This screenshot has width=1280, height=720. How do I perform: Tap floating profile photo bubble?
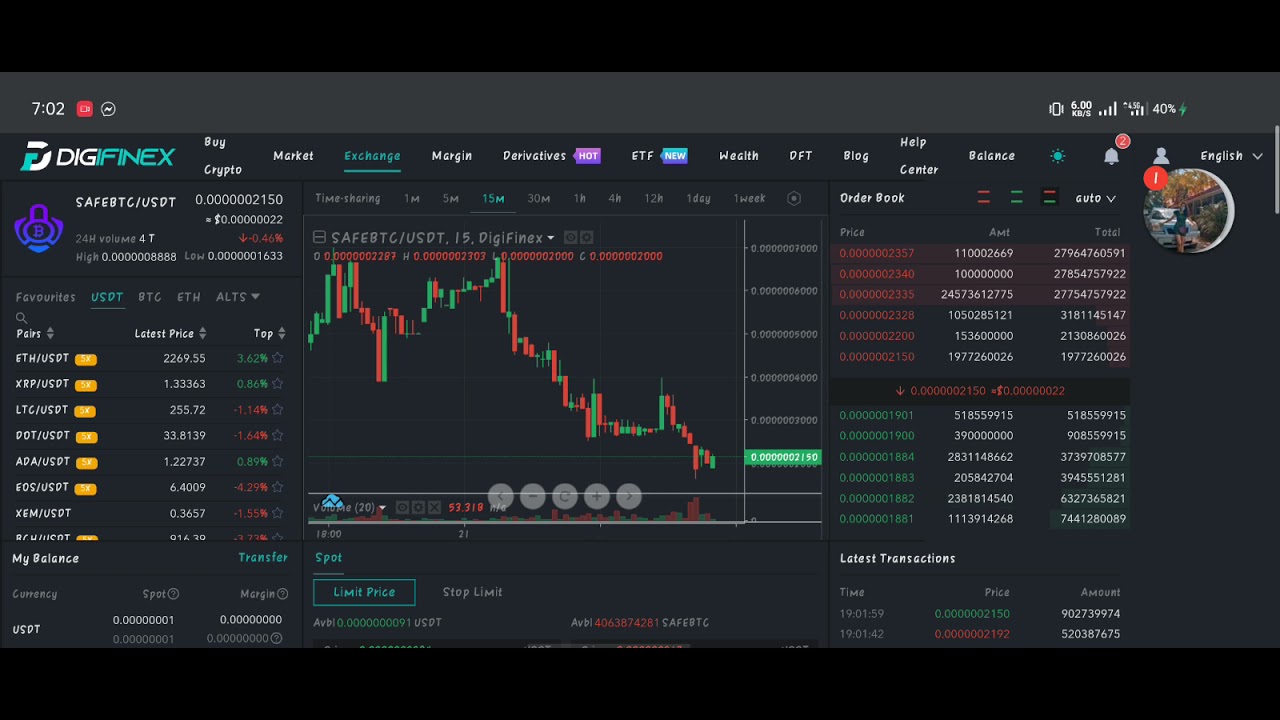pyautogui.click(x=1189, y=211)
